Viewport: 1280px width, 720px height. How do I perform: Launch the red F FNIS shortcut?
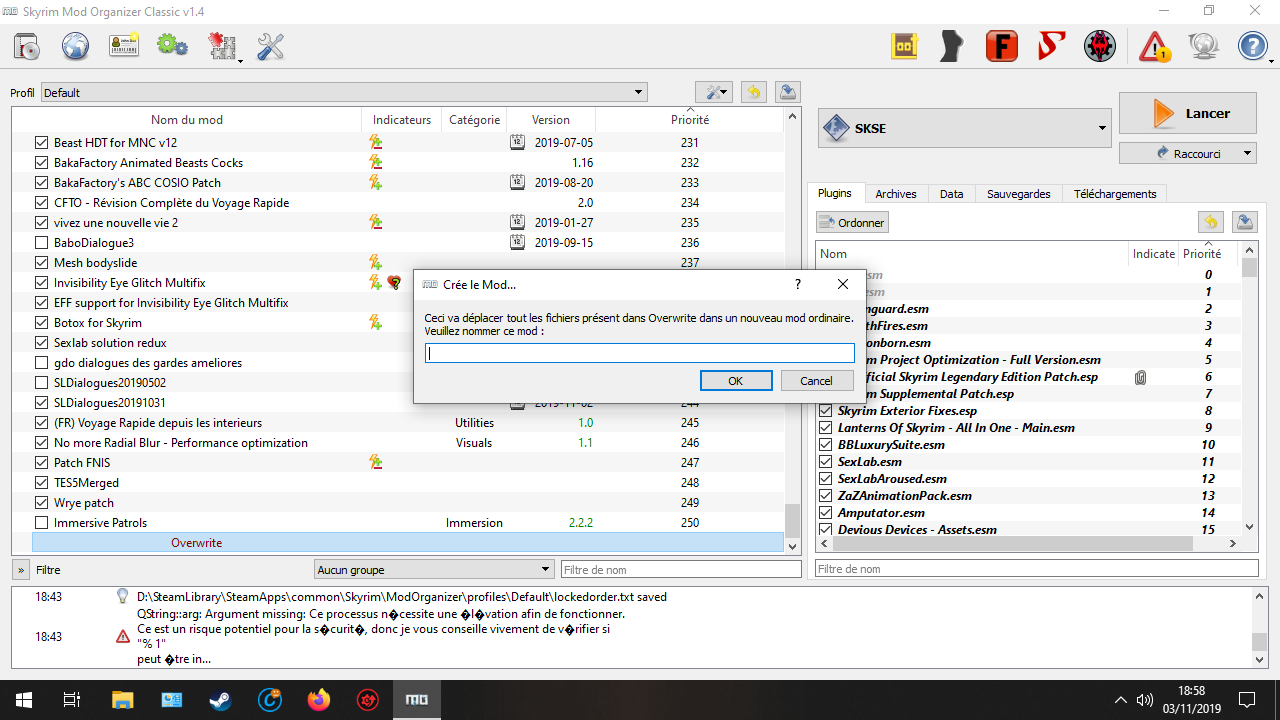[1001, 46]
